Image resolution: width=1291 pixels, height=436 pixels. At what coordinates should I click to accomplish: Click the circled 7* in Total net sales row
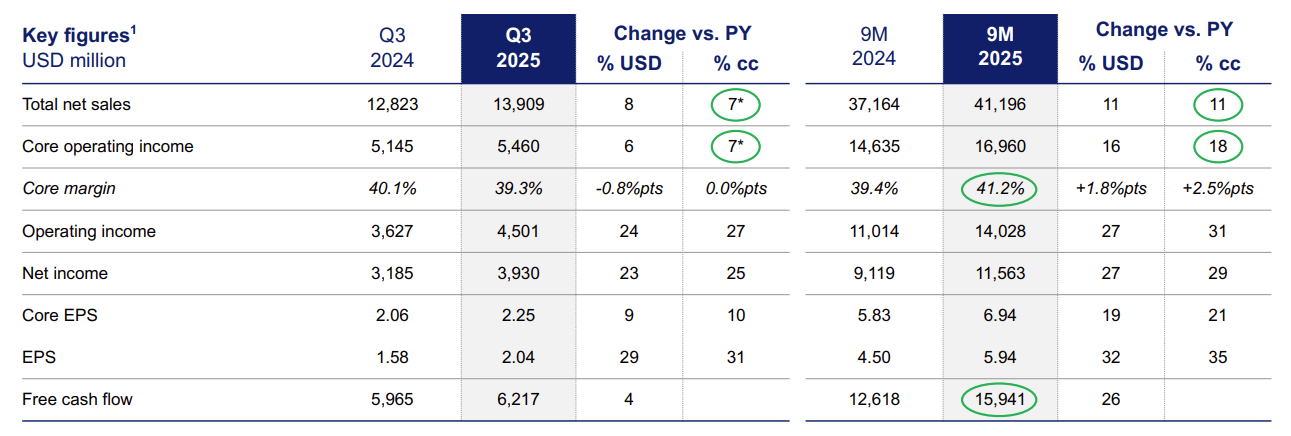click(735, 104)
